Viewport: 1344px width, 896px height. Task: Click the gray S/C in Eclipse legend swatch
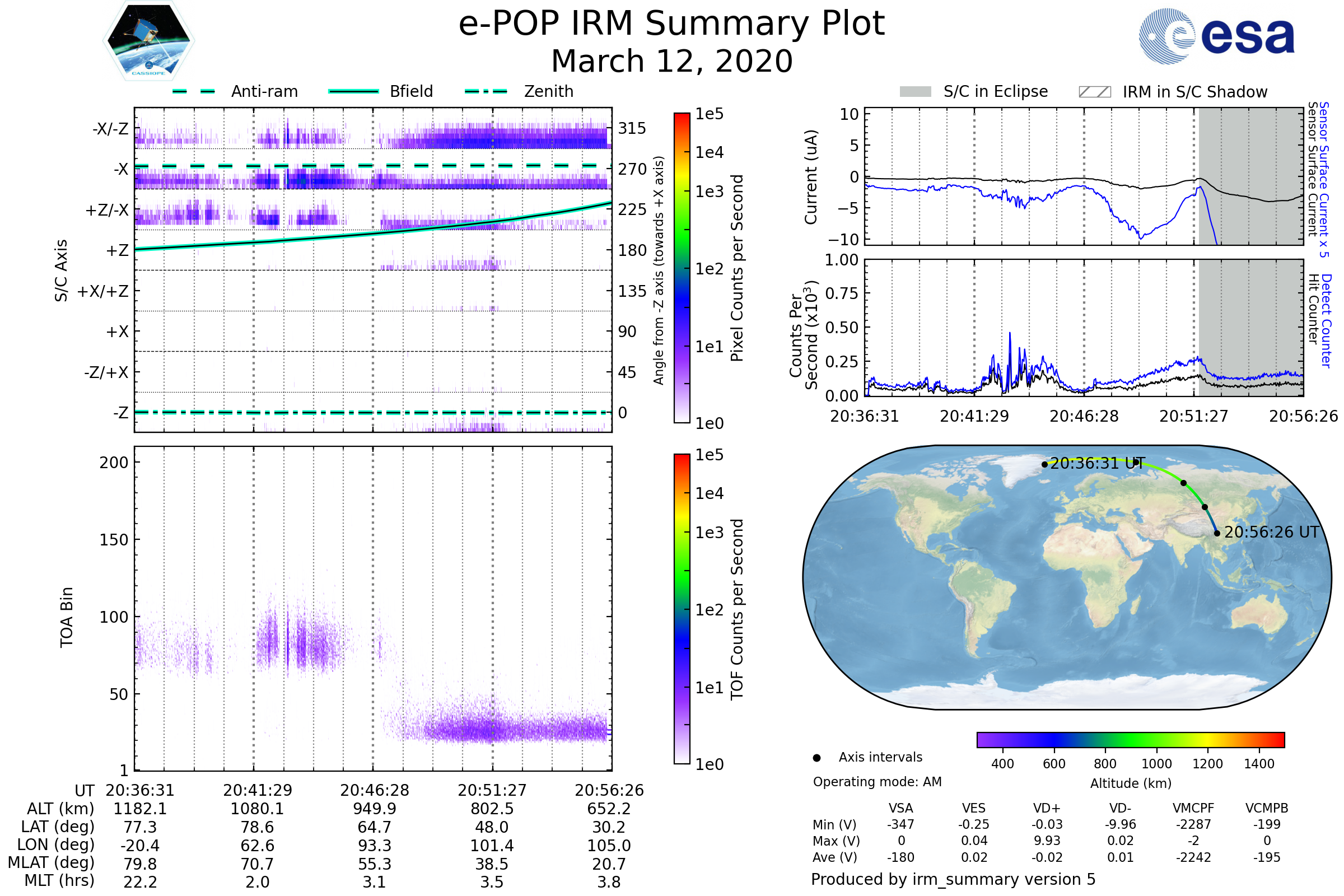915,92
